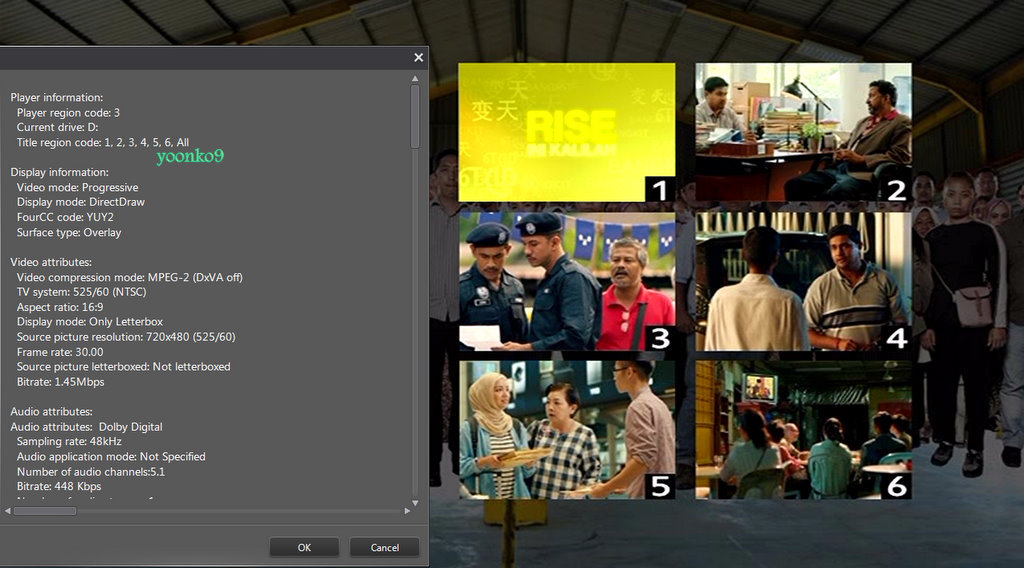The width and height of the screenshot is (1024, 568).
Task: Select chapter 6 coffee shop thumbnail
Action: (803, 430)
